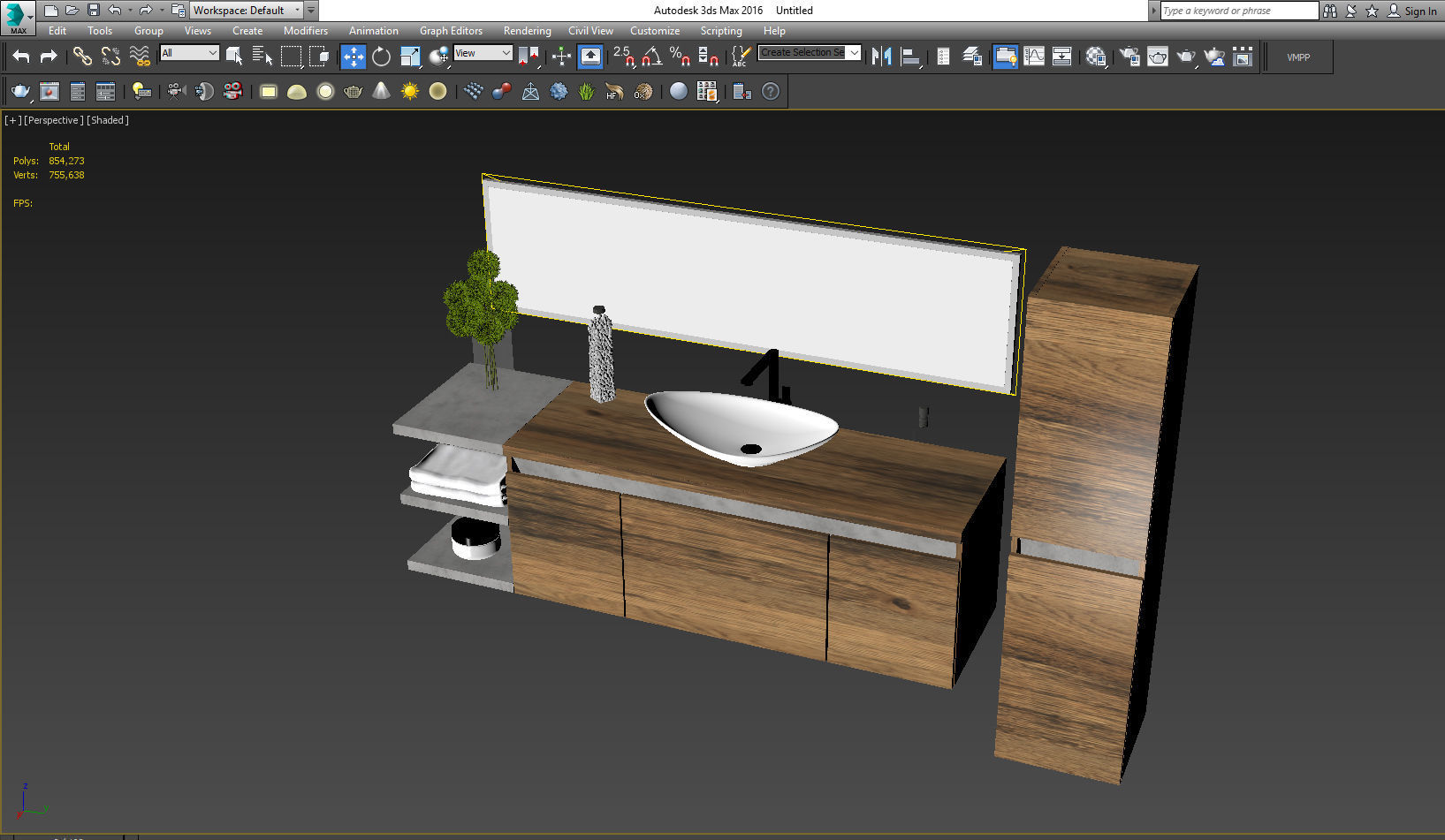The height and width of the screenshot is (840, 1445).
Task: Open the Material Editor checkered sphere icon
Action: (1096, 57)
